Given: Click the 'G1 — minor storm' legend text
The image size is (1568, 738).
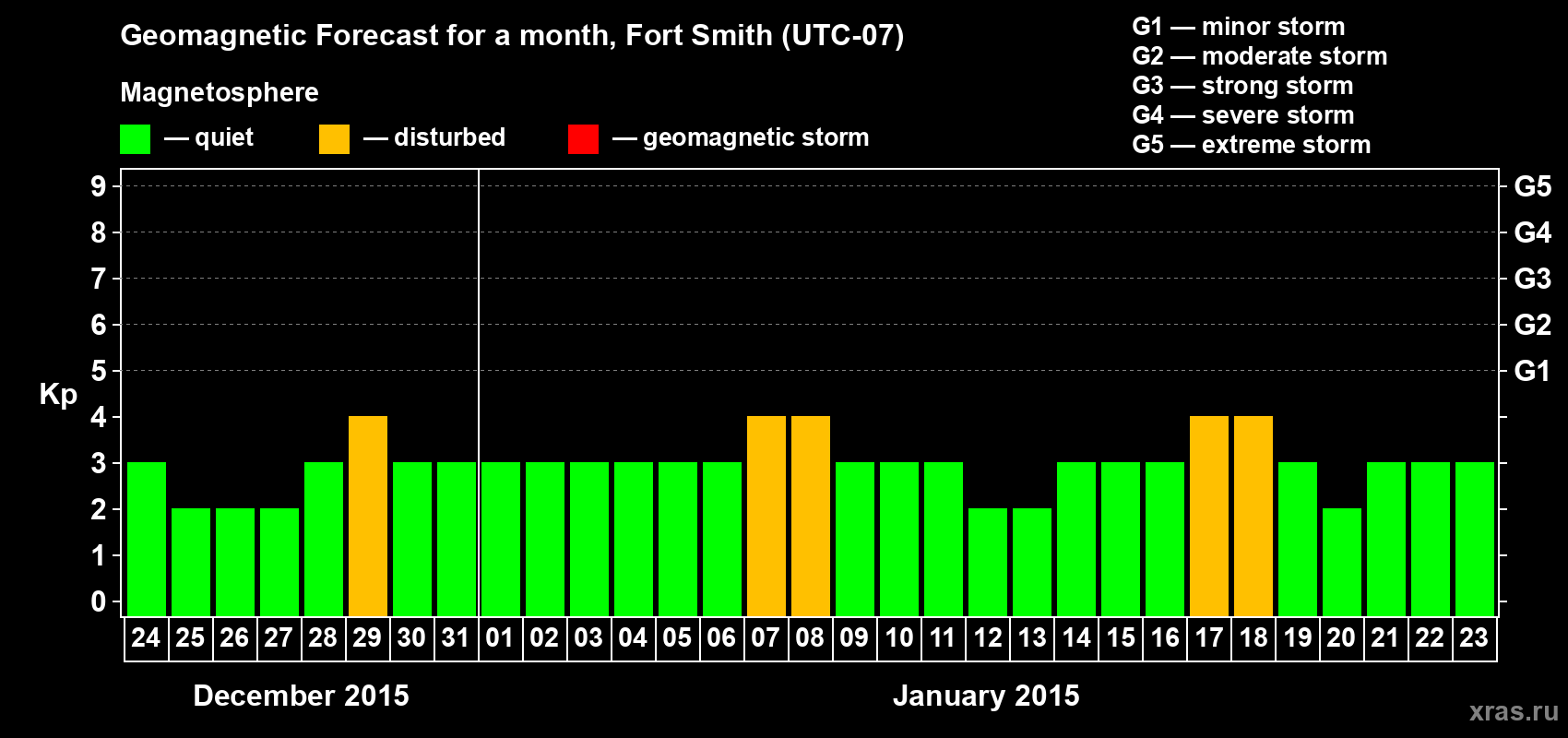Looking at the screenshot, I should tap(1239, 27).
